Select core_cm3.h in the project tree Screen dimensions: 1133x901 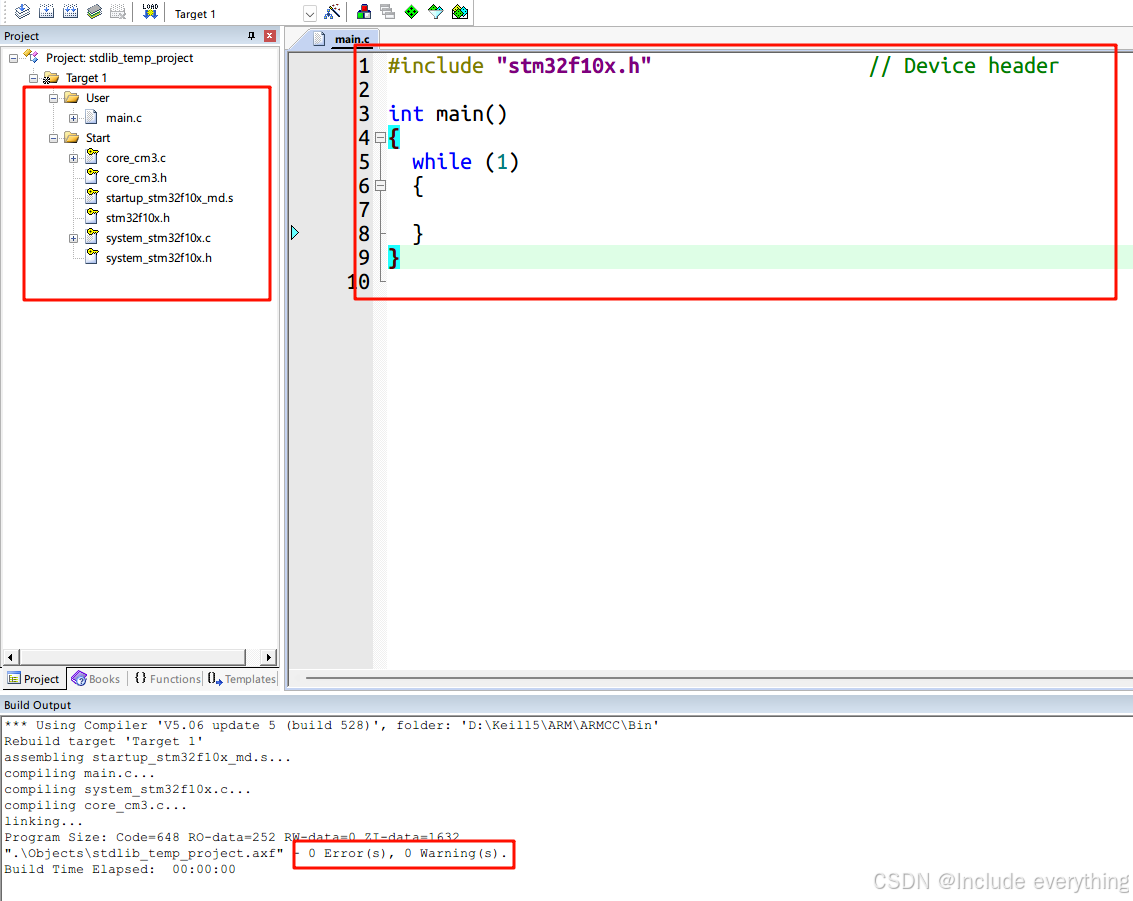pyautogui.click(x=136, y=178)
